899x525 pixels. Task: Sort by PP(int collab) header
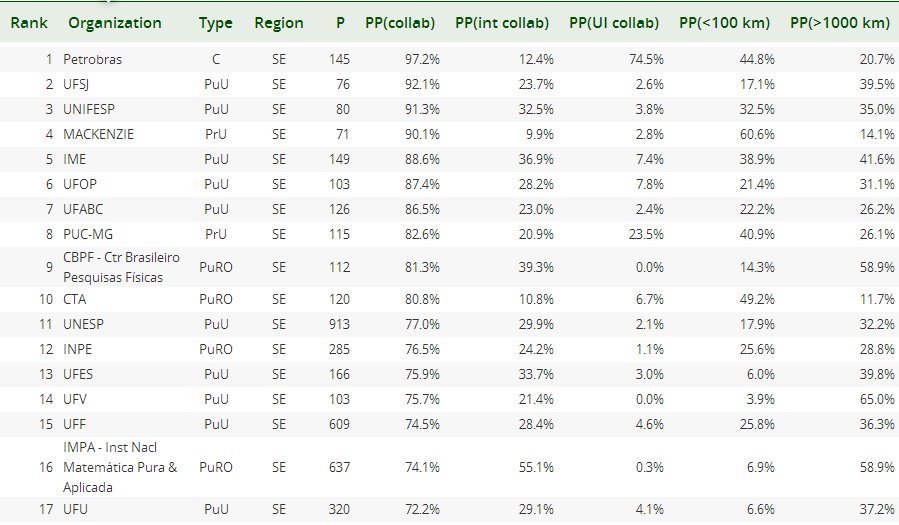pos(502,23)
